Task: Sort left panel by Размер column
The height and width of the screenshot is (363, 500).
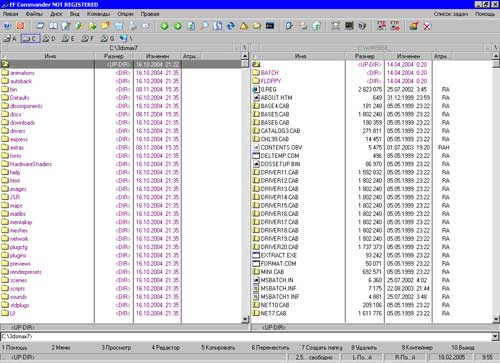Action: [114, 56]
